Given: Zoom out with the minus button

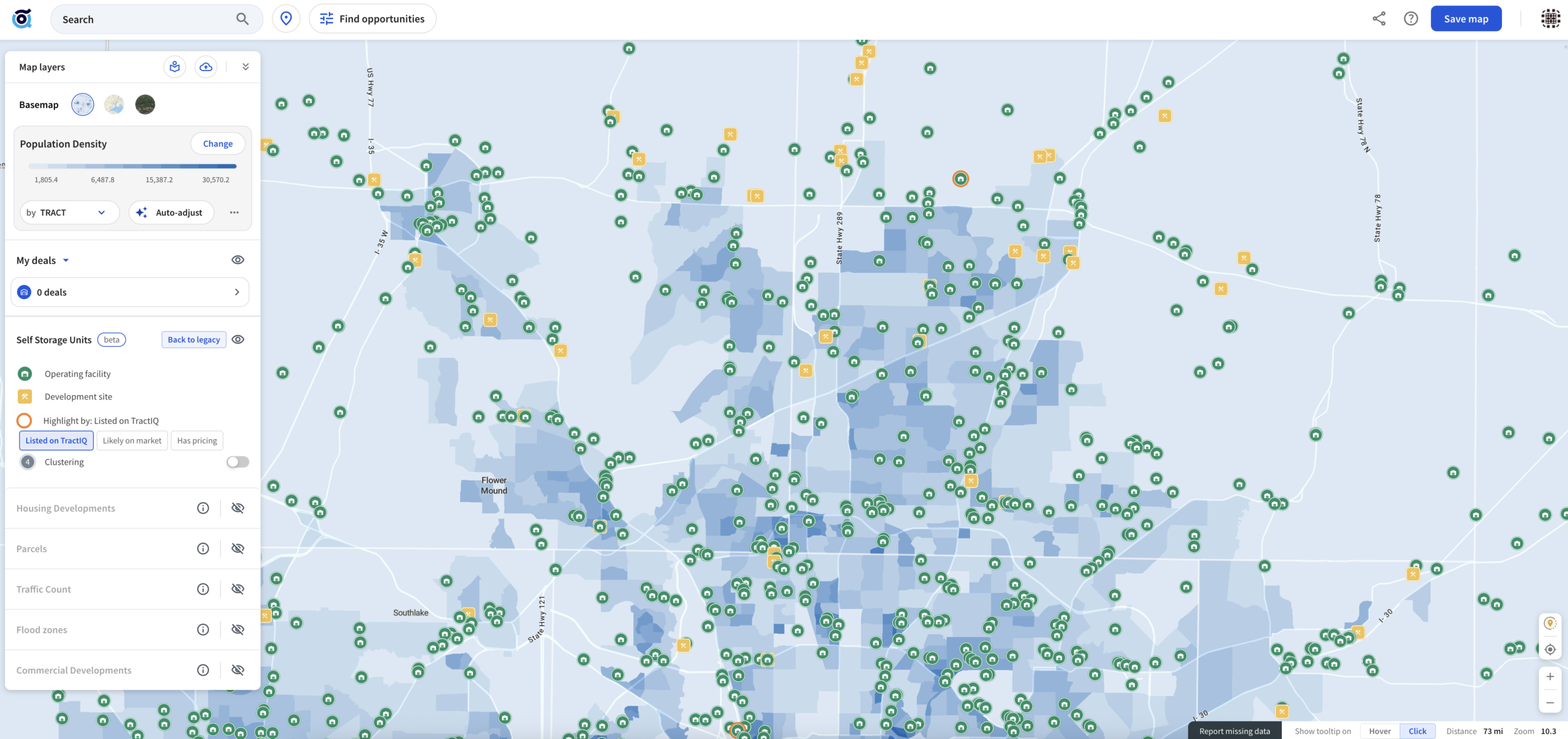Looking at the screenshot, I should [x=1550, y=702].
